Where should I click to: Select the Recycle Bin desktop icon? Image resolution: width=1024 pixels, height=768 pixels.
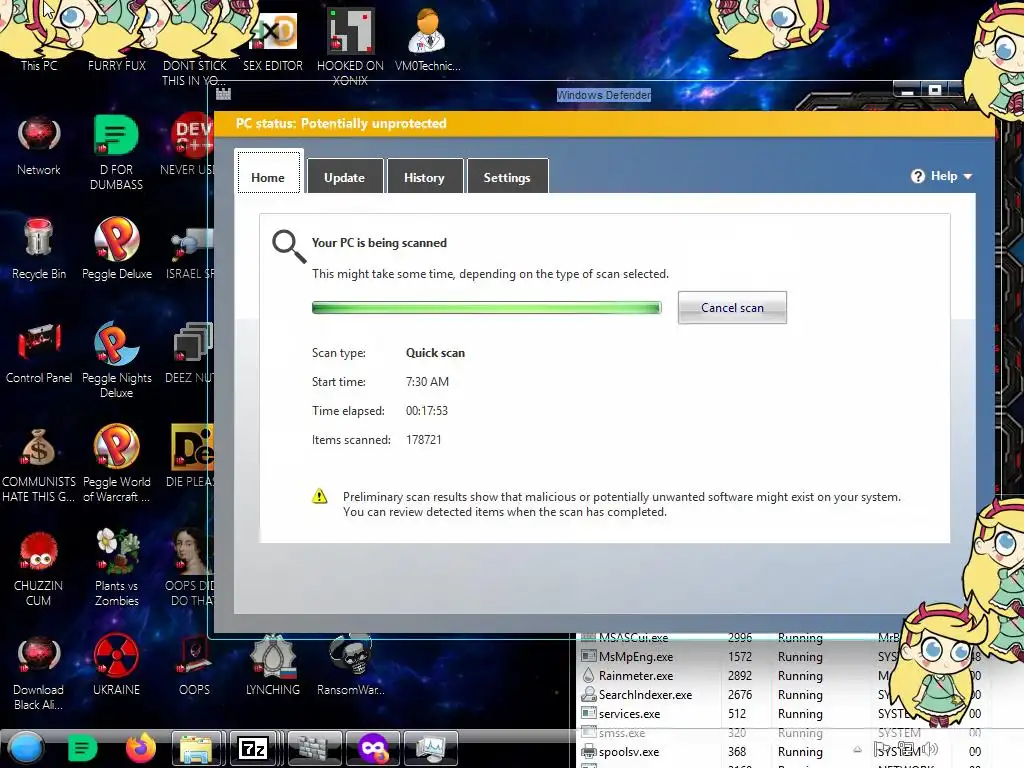pyautogui.click(x=39, y=249)
